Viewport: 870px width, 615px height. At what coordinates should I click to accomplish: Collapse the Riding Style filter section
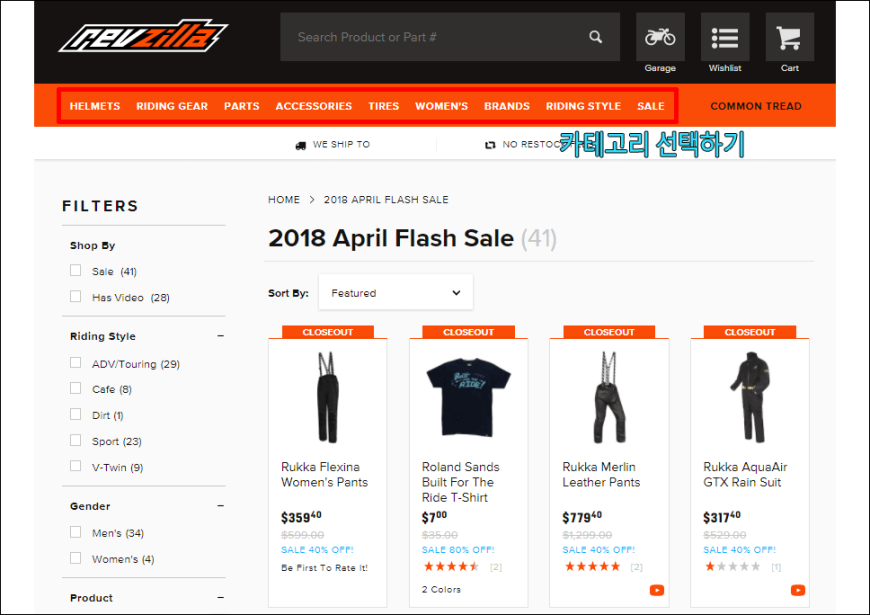pyautogui.click(x=221, y=336)
